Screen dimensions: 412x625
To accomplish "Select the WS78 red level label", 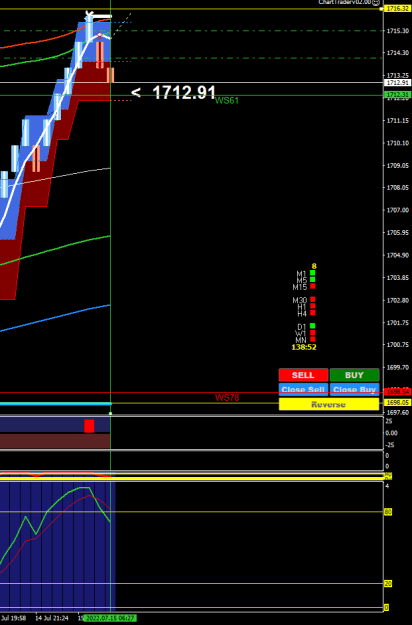I will 227,397.
